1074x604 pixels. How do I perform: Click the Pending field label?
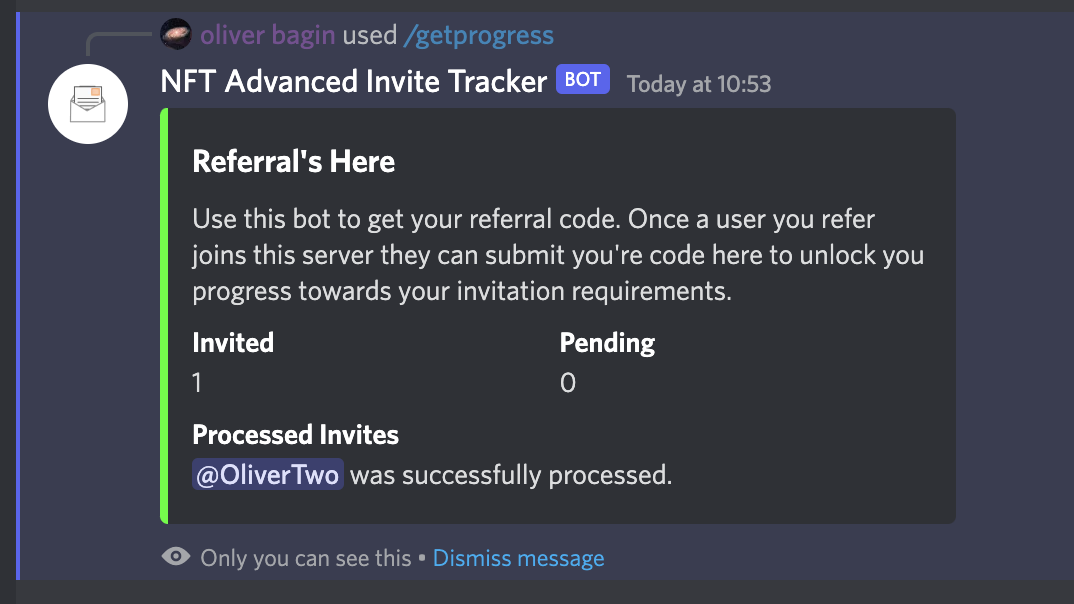coord(607,343)
